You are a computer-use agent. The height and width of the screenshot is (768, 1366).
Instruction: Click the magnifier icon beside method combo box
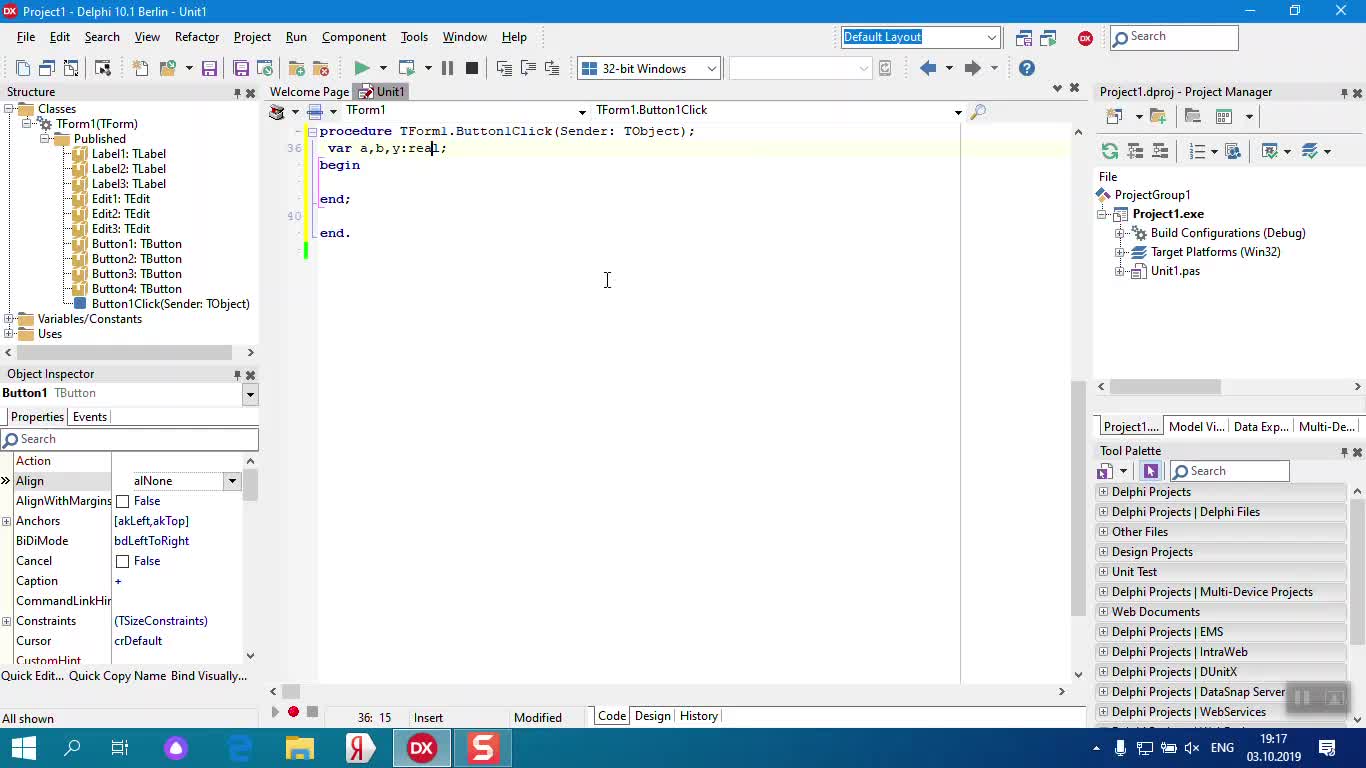(978, 111)
